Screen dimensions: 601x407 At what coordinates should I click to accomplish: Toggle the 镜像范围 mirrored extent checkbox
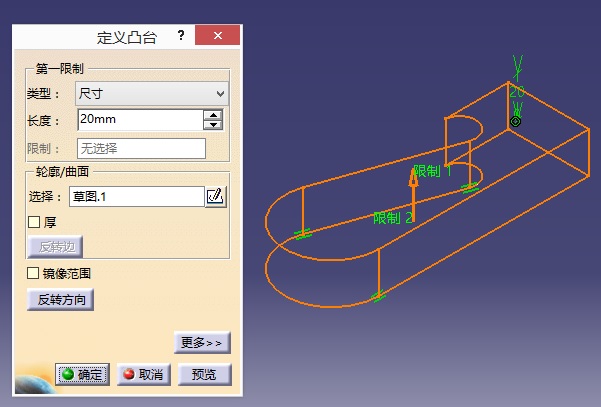pyautogui.click(x=34, y=273)
